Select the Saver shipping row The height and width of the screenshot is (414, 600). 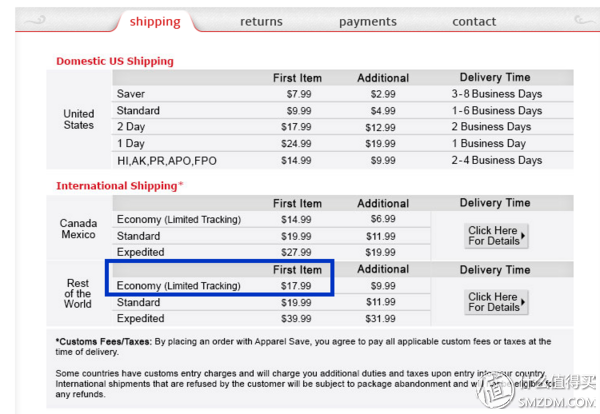pos(342,94)
